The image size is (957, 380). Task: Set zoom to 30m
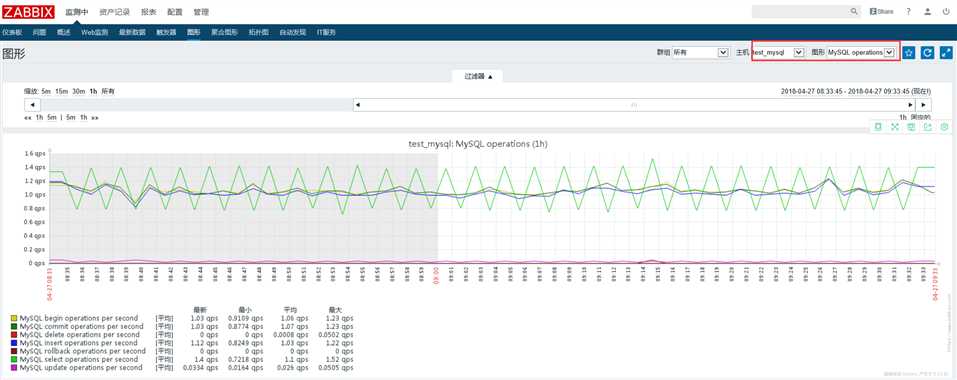79,91
